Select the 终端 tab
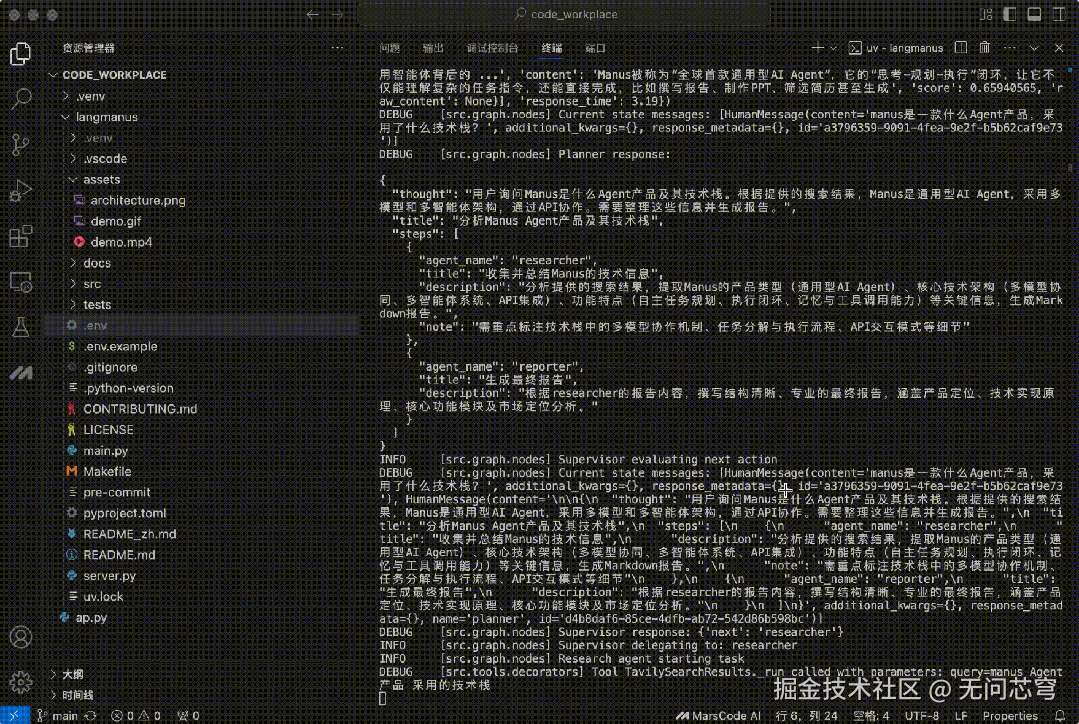Viewport: 1079px width, 724px height. (552, 48)
